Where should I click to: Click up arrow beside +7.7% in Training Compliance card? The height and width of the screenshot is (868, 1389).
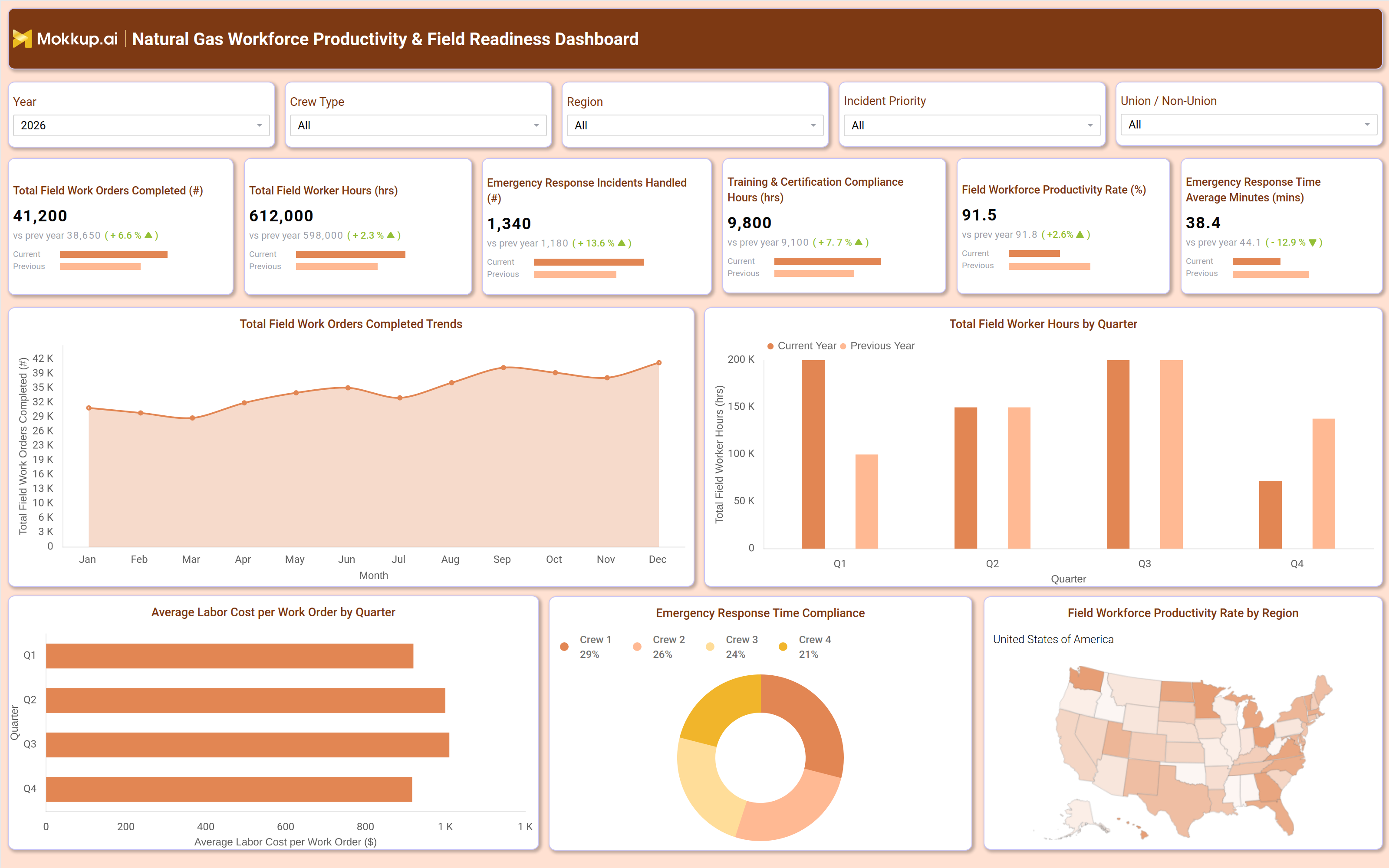click(x=859, y=242)
